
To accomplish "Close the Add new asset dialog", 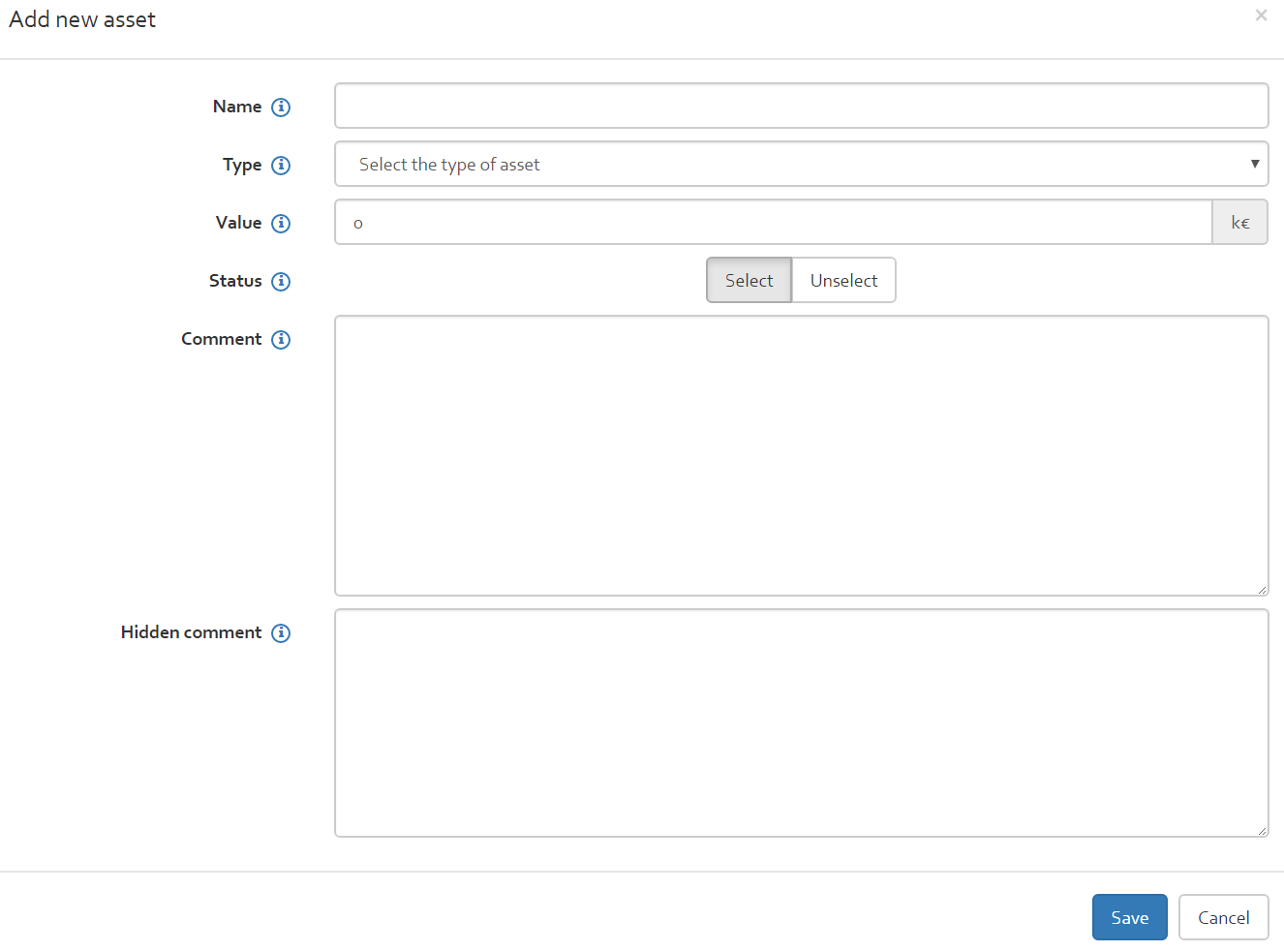I will 1261,15.
